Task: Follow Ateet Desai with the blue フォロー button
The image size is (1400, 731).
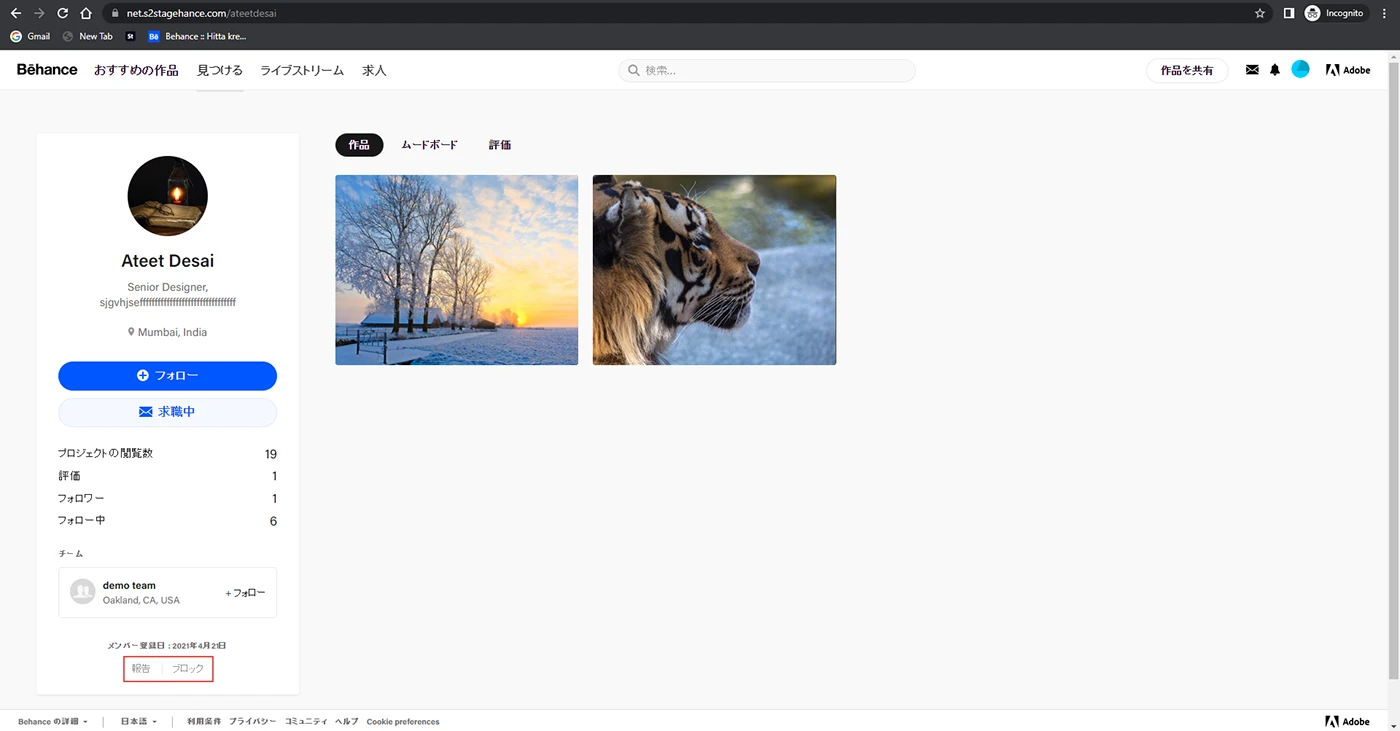Action: [x=167, y=376]
